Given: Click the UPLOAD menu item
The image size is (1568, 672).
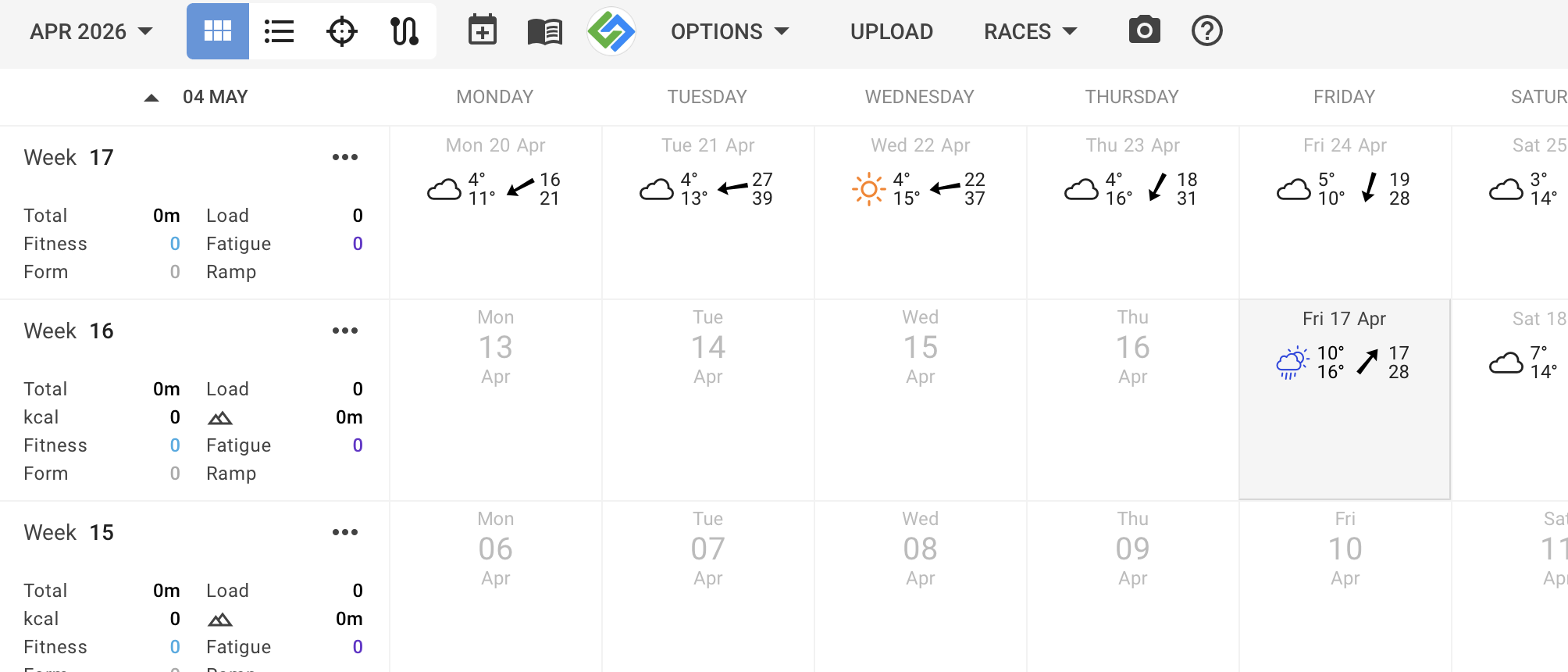Looking at the screenshot, I should 891,31.
